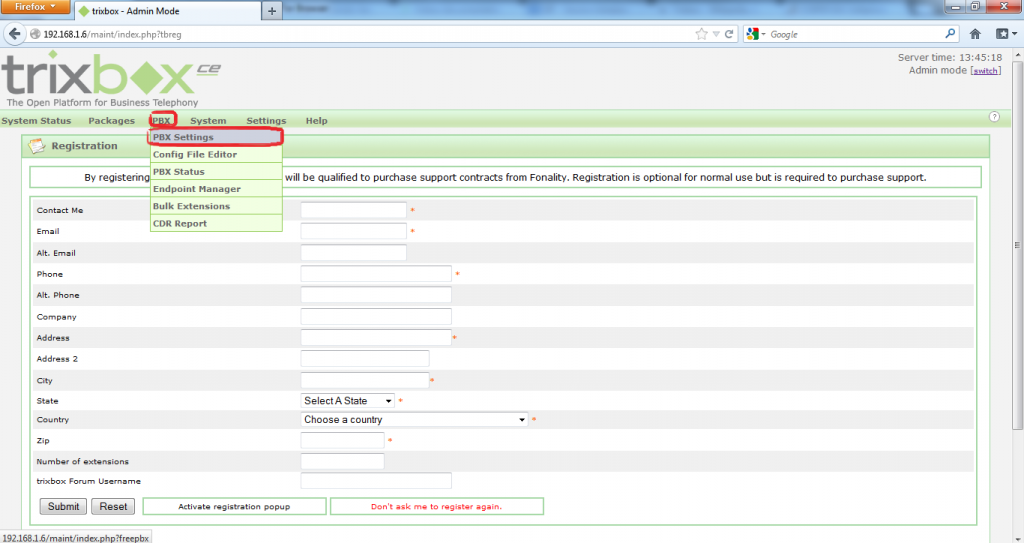Screen dimensions: 1024x543
Task: Click the help question mark icon
Action: click(x=994, y=117)
